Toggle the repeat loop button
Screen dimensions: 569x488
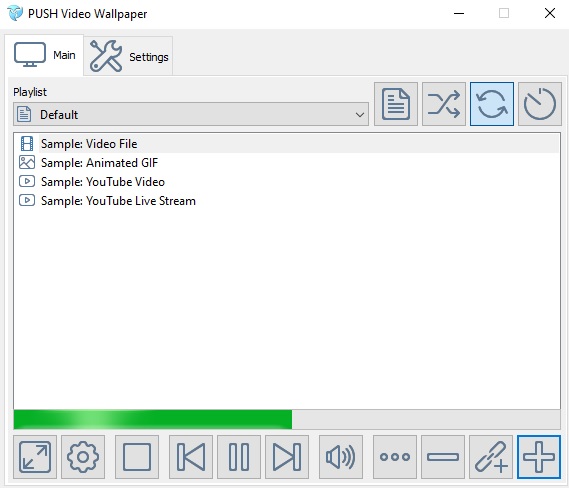[492, 104]
